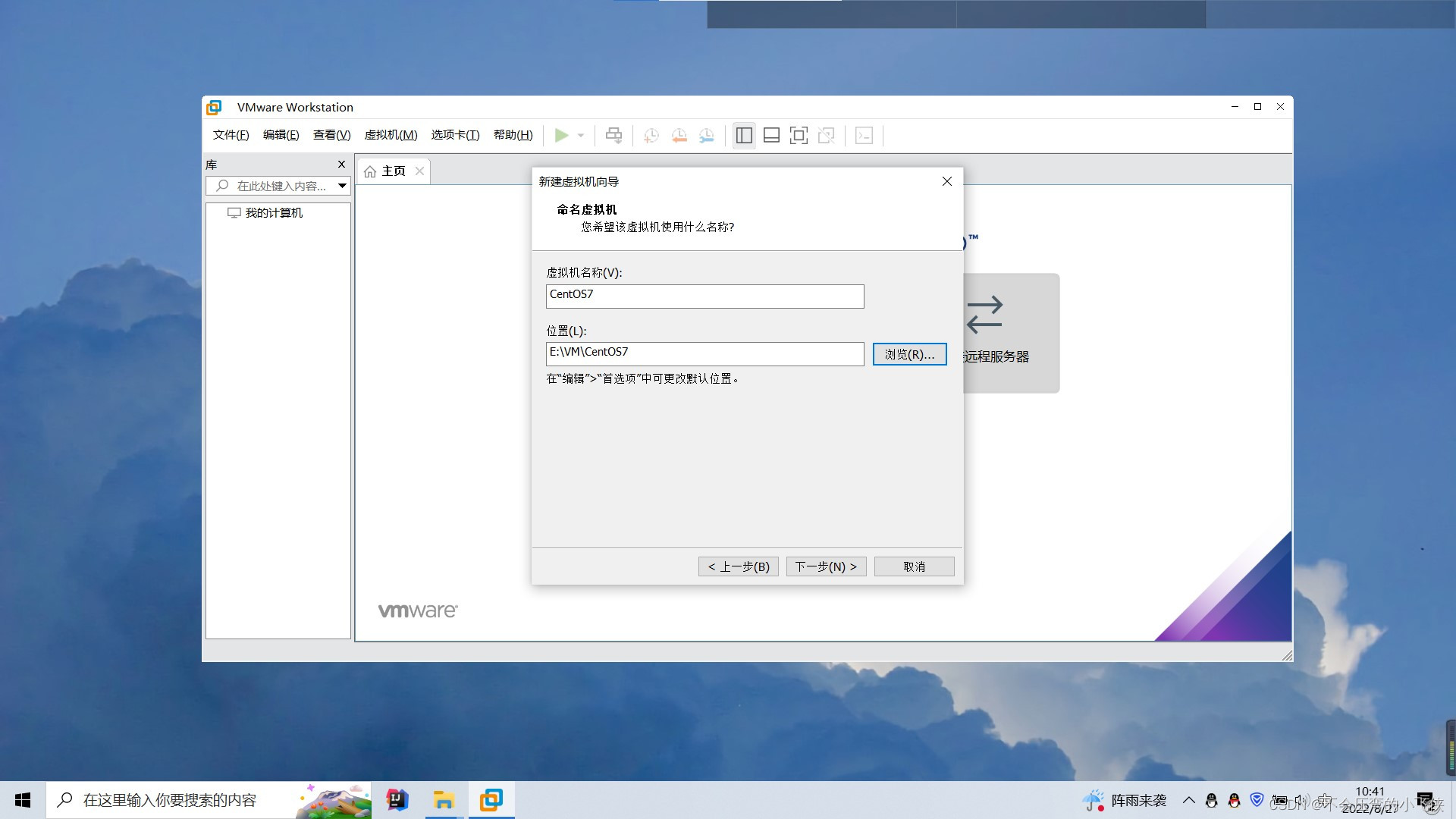
Task: Click the library search input field
Action: (x=271, y=186)
